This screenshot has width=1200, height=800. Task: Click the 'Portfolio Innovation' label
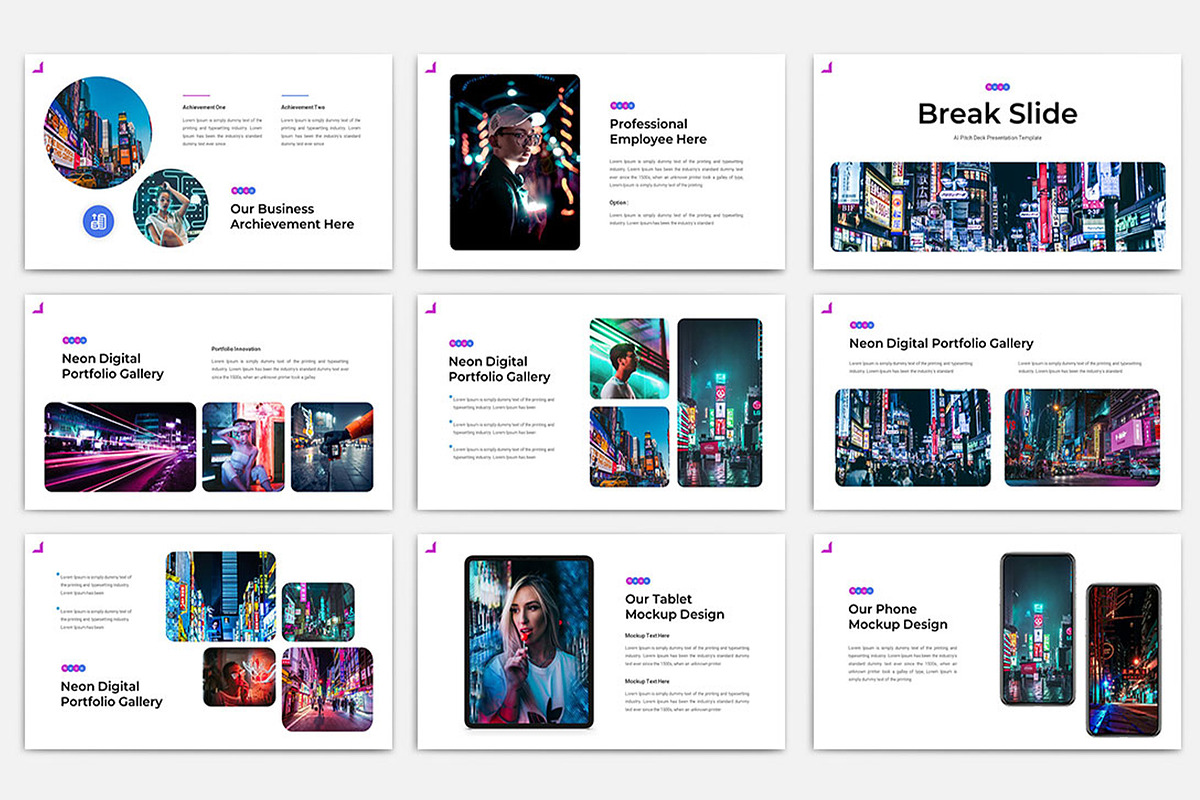235,349
